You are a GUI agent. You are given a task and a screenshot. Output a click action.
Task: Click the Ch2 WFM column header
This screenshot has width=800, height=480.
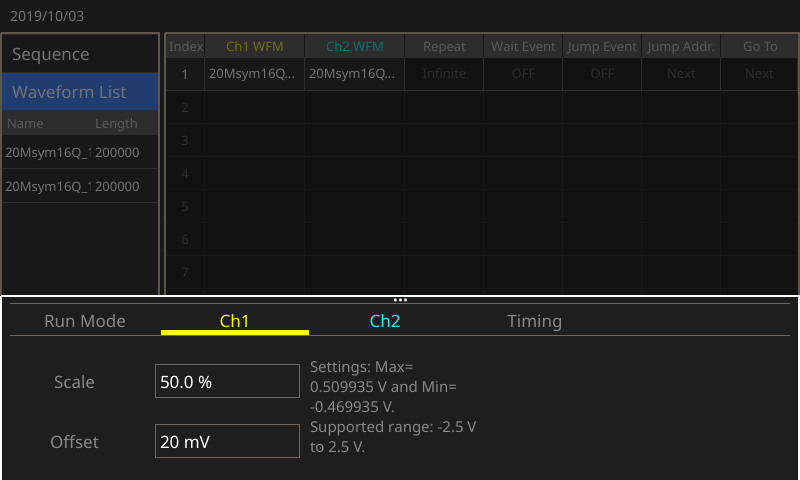[x=355, y=46]
